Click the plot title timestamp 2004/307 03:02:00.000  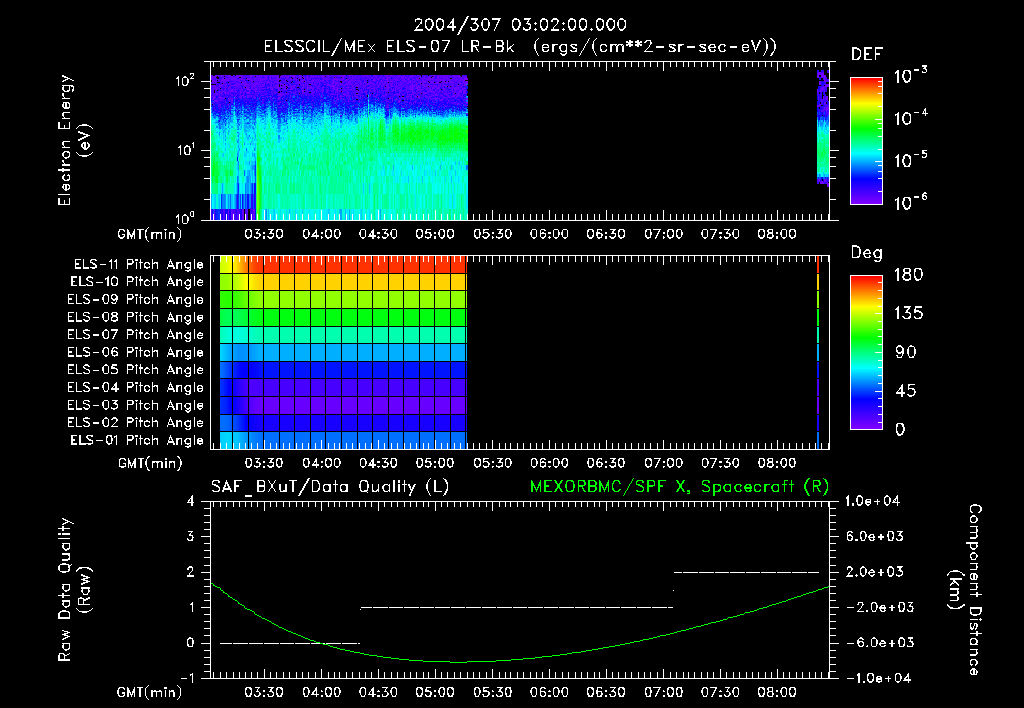point(520,25)
